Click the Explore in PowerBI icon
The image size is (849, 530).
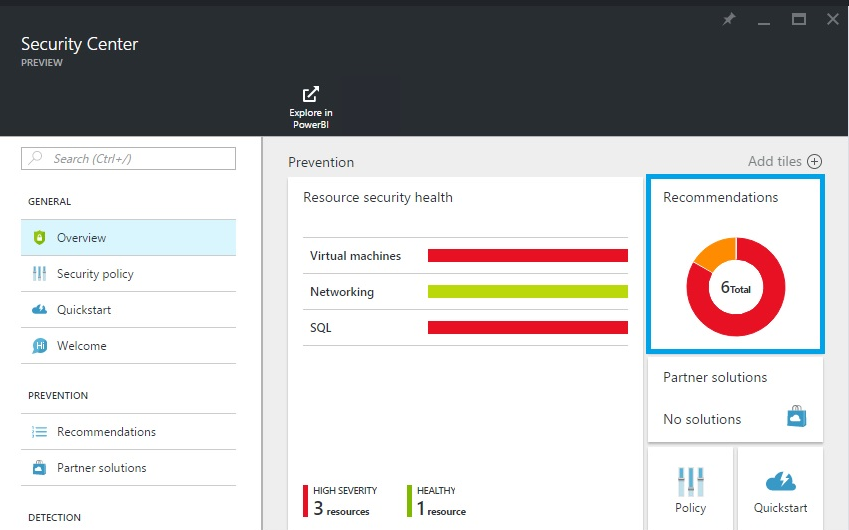point(311,94)
